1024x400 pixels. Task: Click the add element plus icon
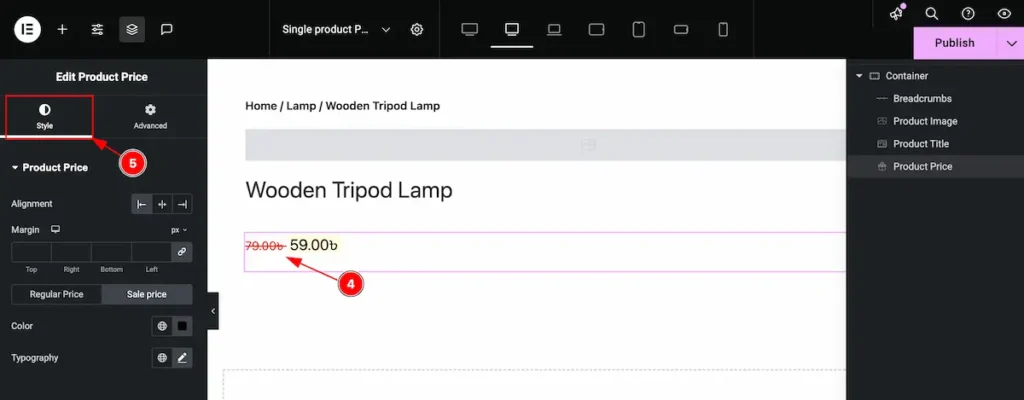(62, 29)
